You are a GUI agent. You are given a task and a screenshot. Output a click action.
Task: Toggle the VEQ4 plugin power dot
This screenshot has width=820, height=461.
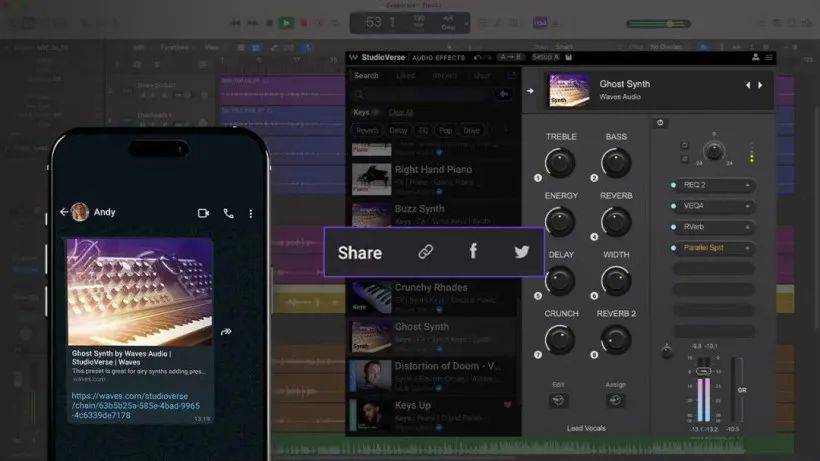click(674, 206)
